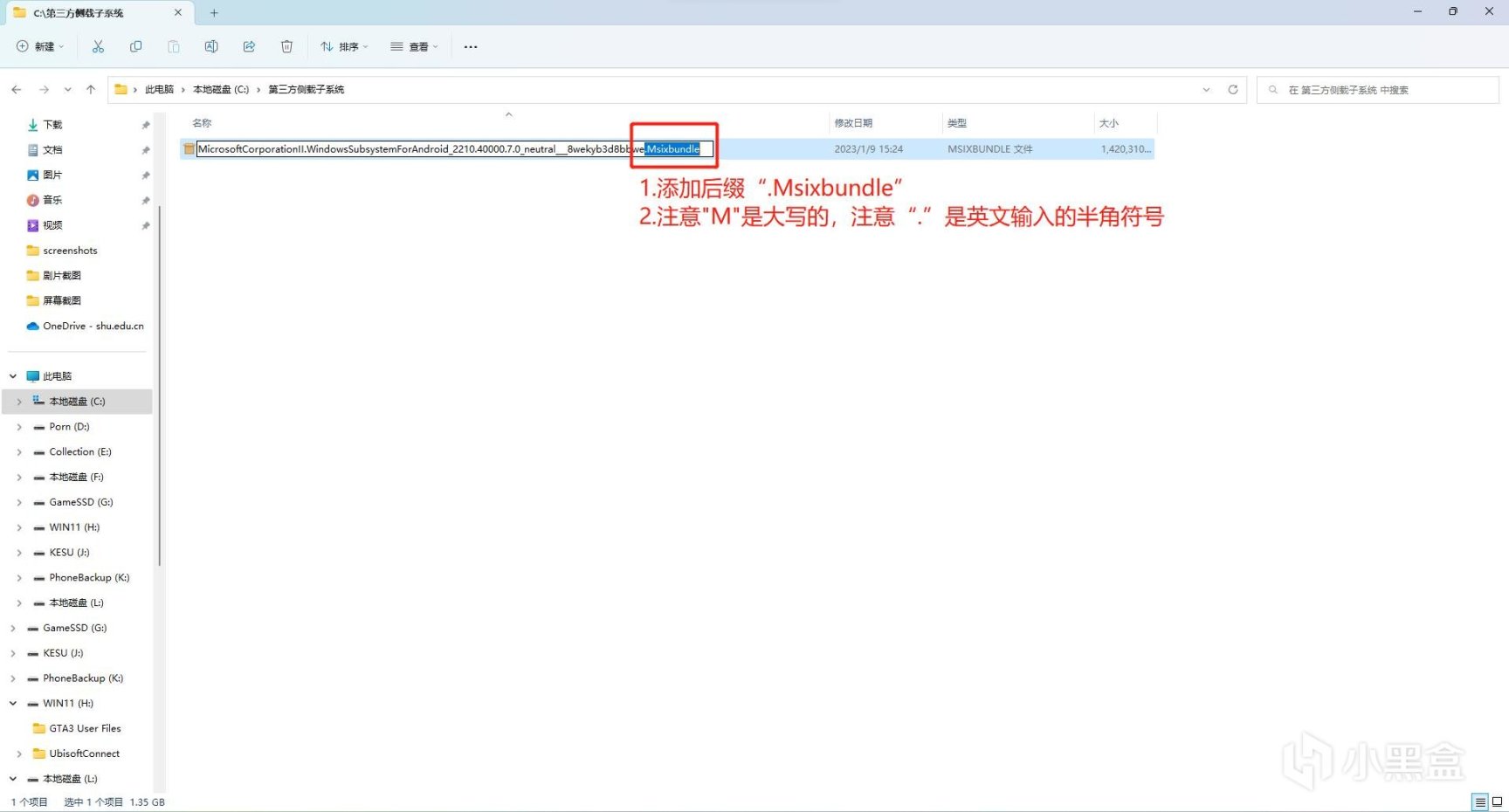Go back with the left arrow

coord(17,89)
